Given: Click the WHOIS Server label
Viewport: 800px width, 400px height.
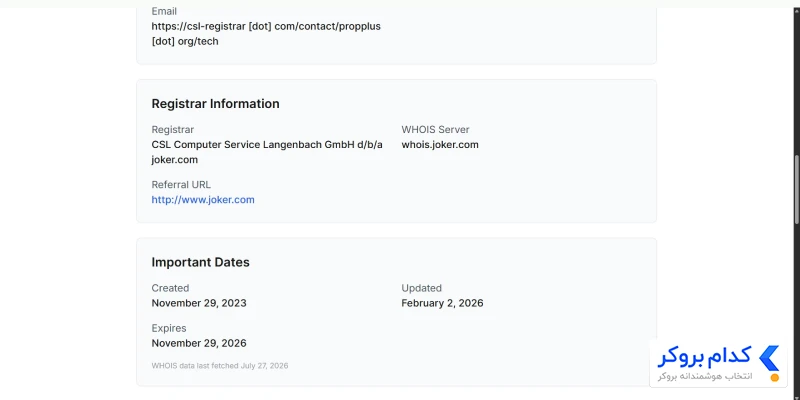Looking at the screenshot, I should [435, 130].
